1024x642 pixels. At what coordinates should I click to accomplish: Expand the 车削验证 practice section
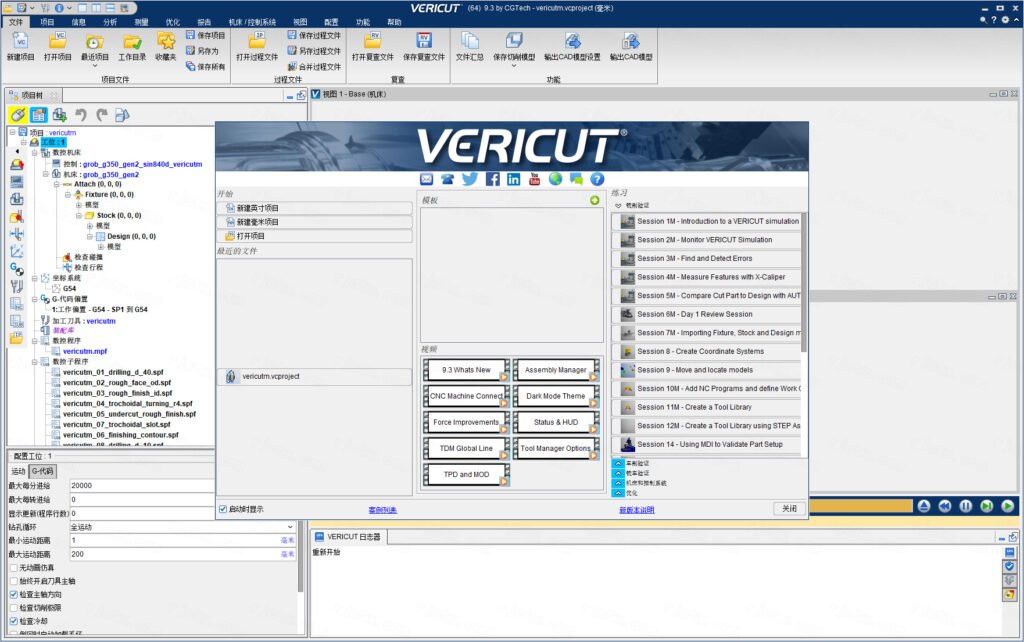pyautogui.click(x=618, y=463)
